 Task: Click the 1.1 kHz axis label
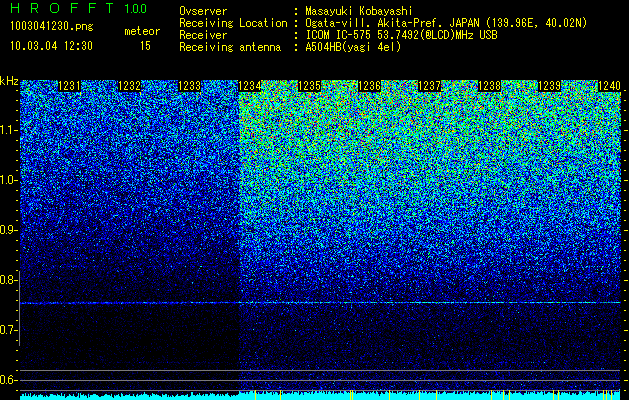[x=8, y=130]
